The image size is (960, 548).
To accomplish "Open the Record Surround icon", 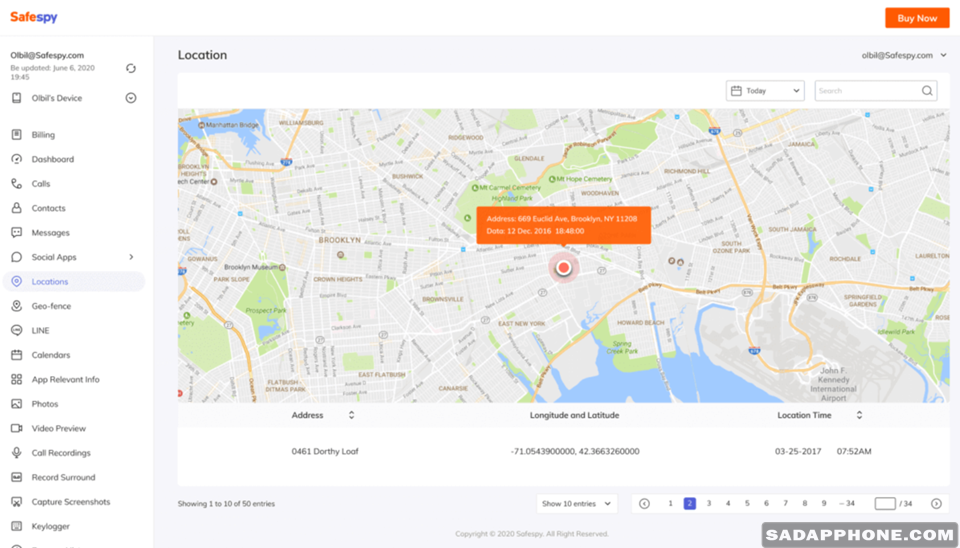I will pyautogui.click(x=17, y=478).
